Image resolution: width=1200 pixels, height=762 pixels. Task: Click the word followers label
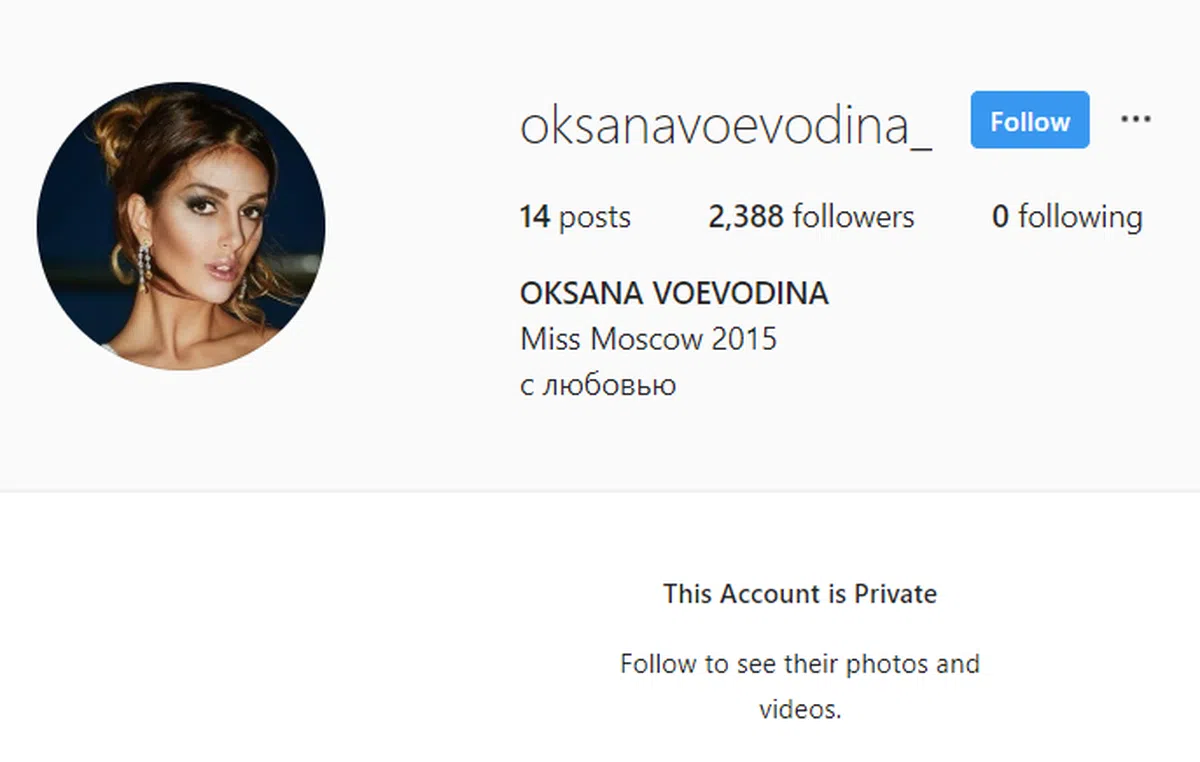[853, 217]
